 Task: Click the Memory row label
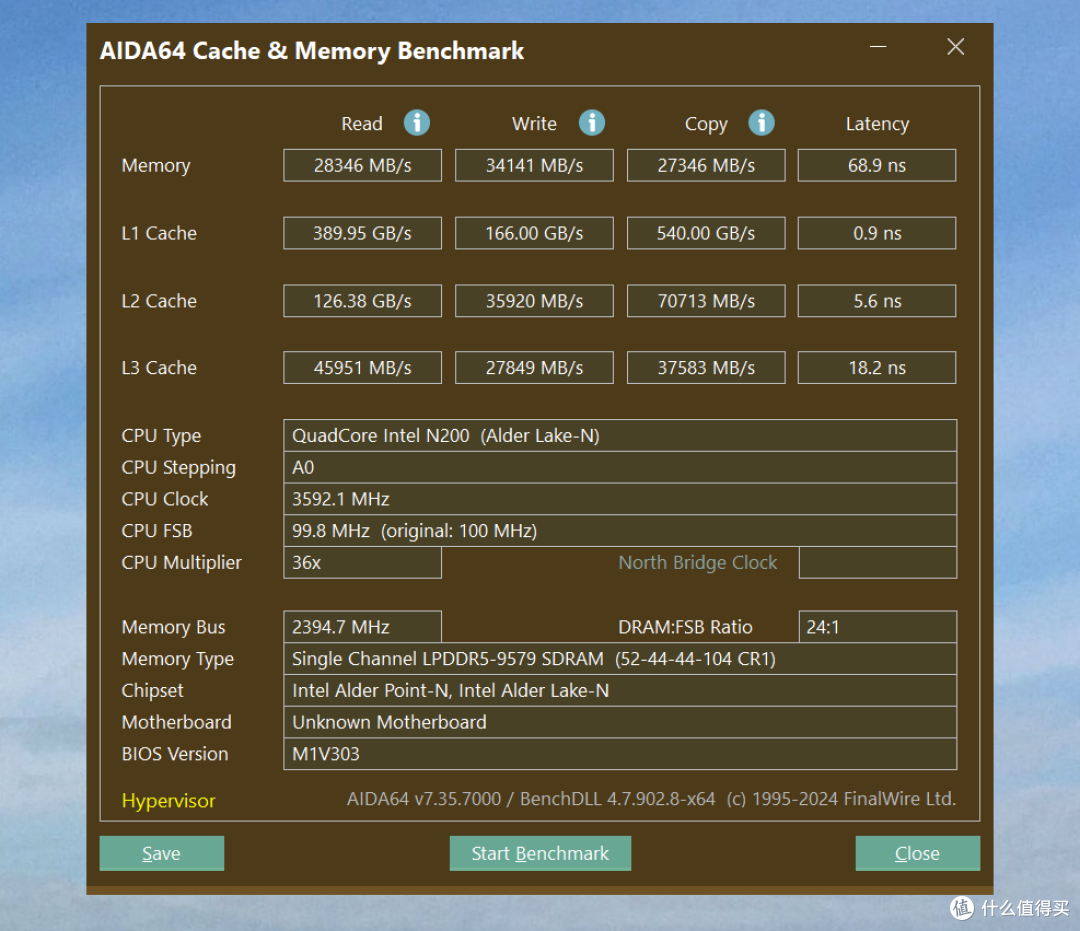point(156,166)
